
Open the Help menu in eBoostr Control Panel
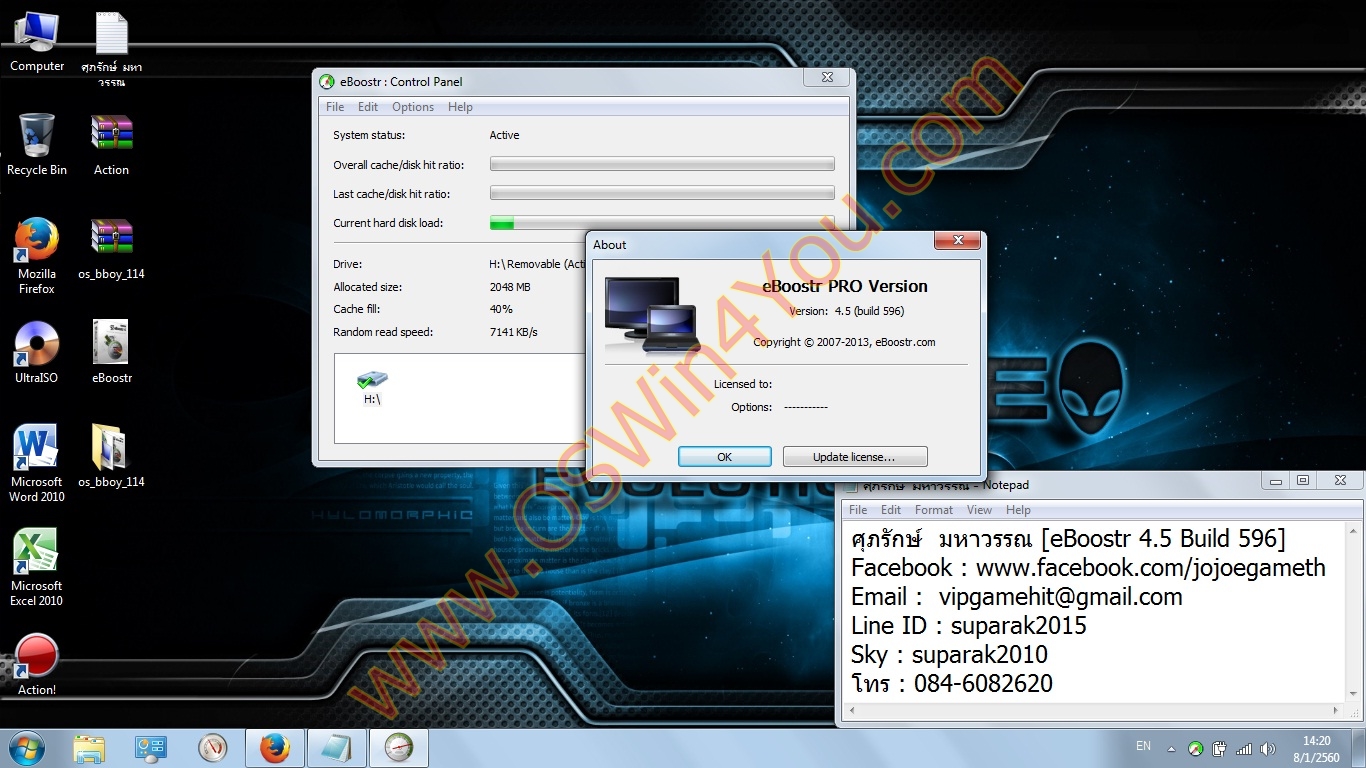click(460, 107)
